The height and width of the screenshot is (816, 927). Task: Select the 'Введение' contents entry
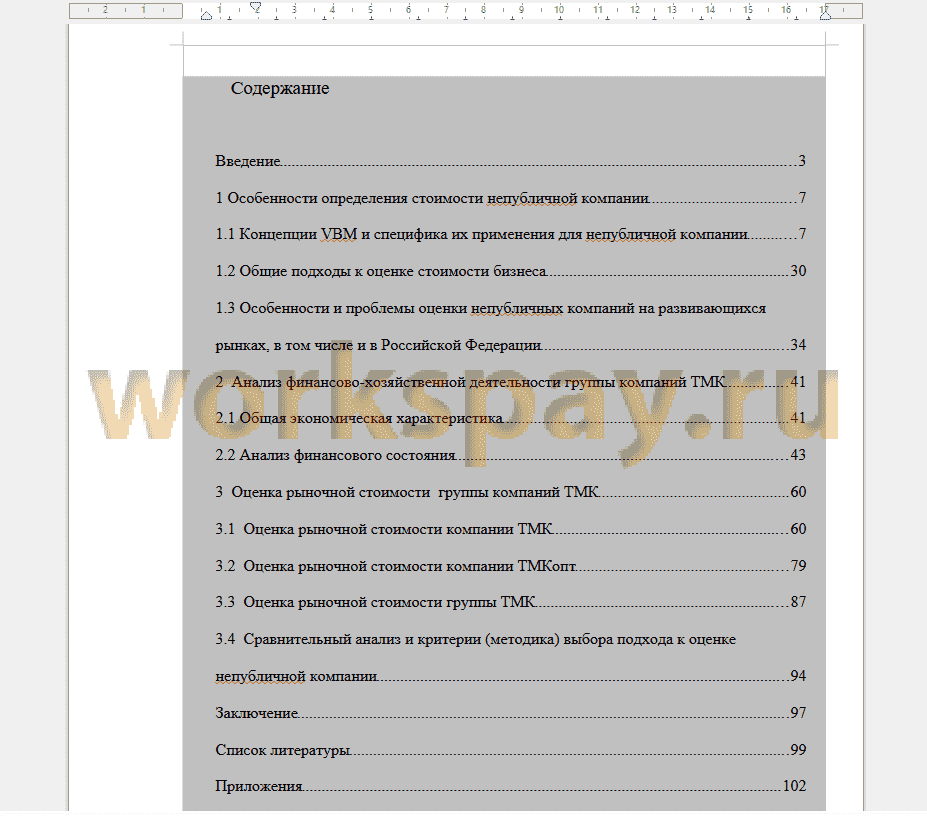(x=510, y=161)
